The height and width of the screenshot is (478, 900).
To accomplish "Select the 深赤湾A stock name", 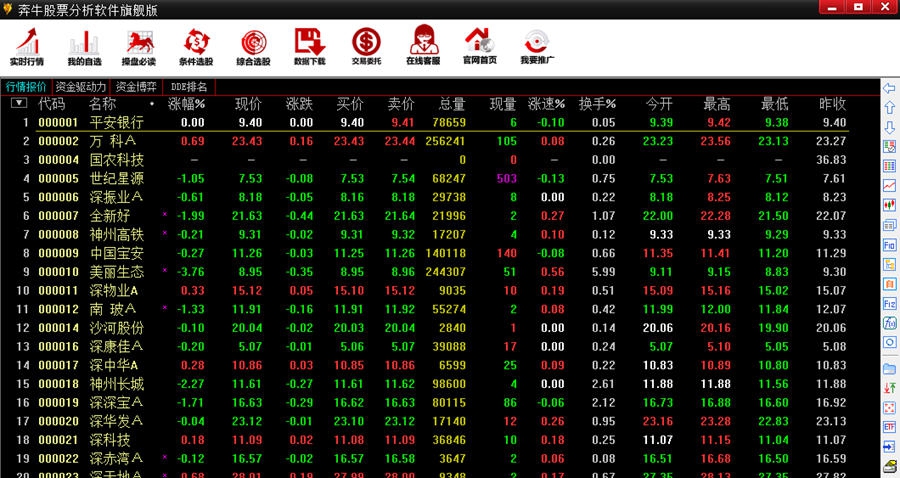I will pyautogui.click(x=116, y=458).
